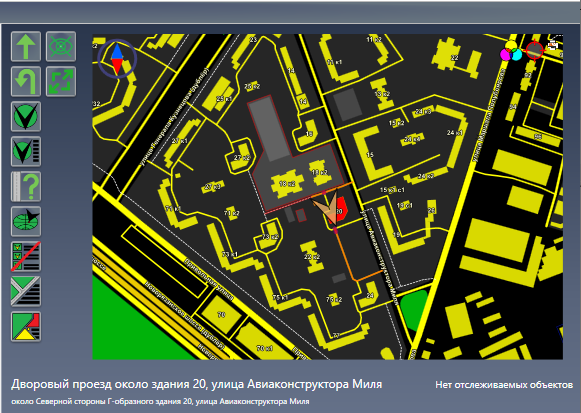Click the overlapping color circles icon
581x413 pixels.
point(511,51)
